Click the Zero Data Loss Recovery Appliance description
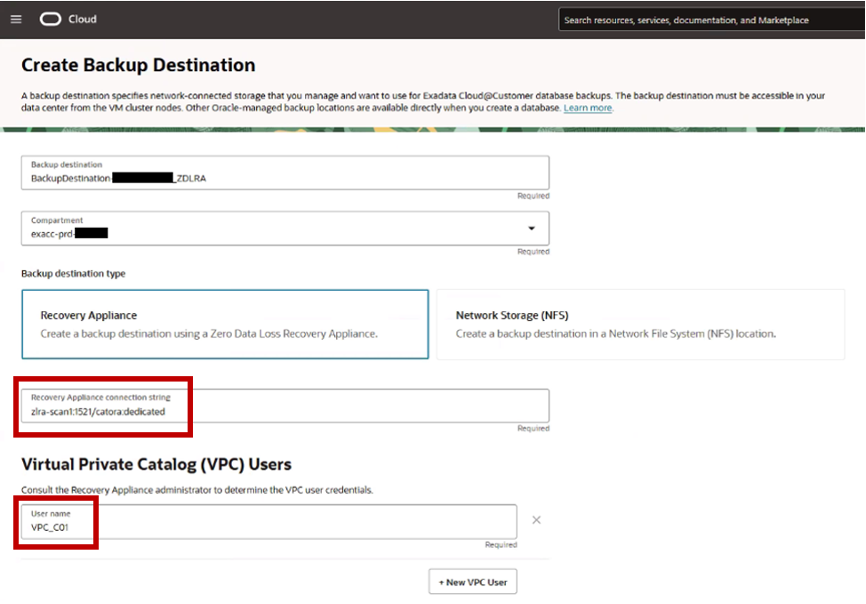The width and height of the screenshot is (866, 604). pyautogui.click(x=209, y=334)
